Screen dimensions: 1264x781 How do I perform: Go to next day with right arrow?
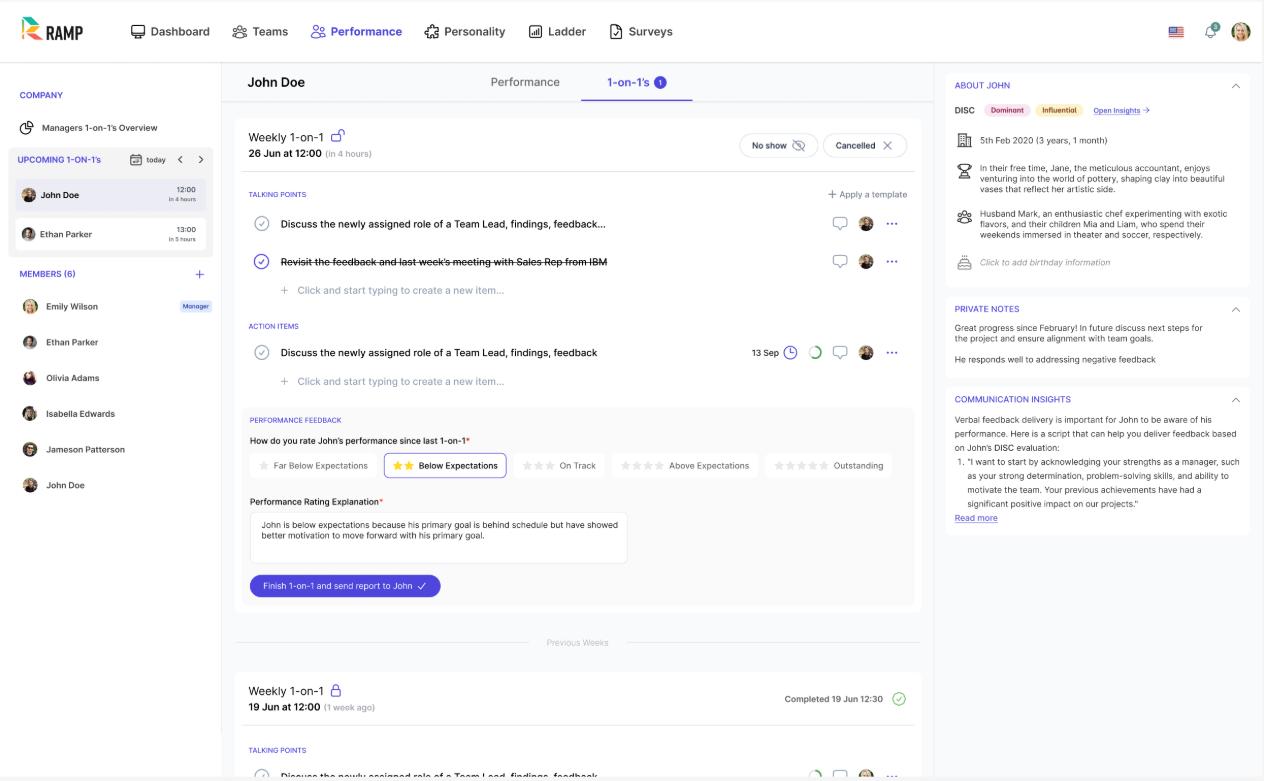tap(201, 160)
